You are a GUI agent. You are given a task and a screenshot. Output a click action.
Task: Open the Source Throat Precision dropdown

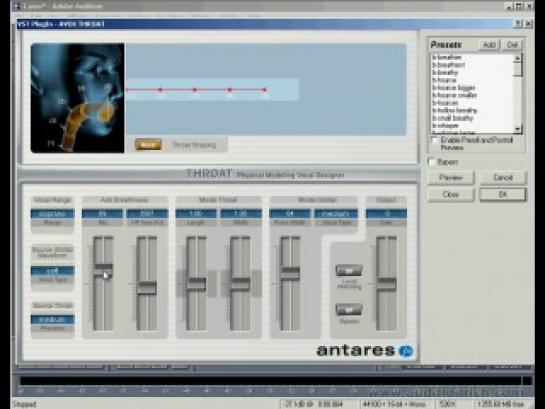[x=52, y=319]
